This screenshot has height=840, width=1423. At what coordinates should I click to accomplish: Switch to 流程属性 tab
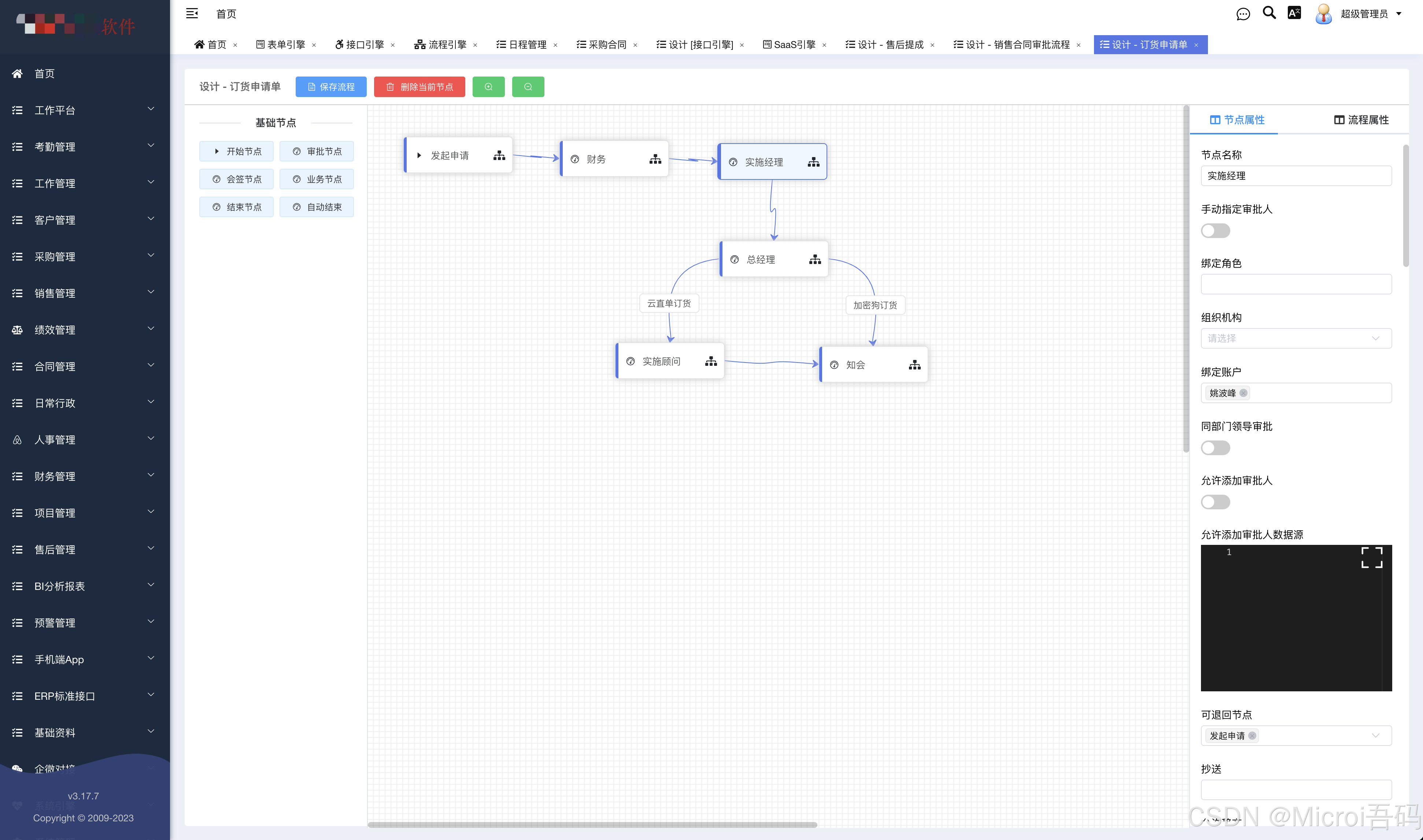(1361, 120)
